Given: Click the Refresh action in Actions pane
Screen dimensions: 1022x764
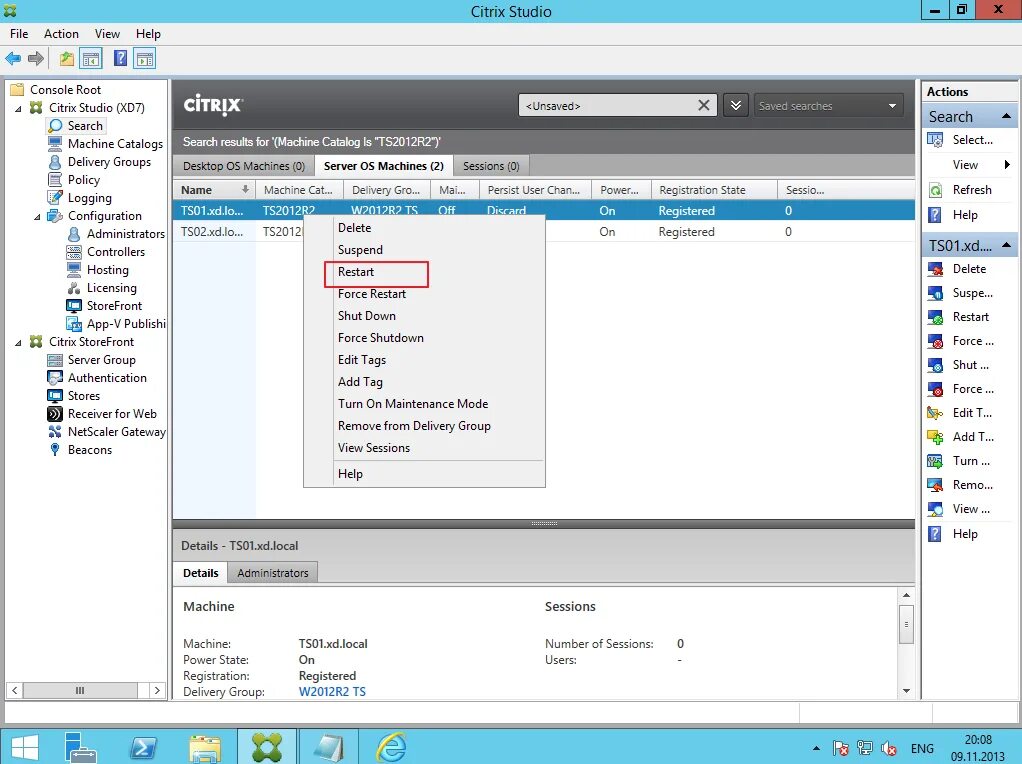Looking at the screenshot, I should point(970,189).
